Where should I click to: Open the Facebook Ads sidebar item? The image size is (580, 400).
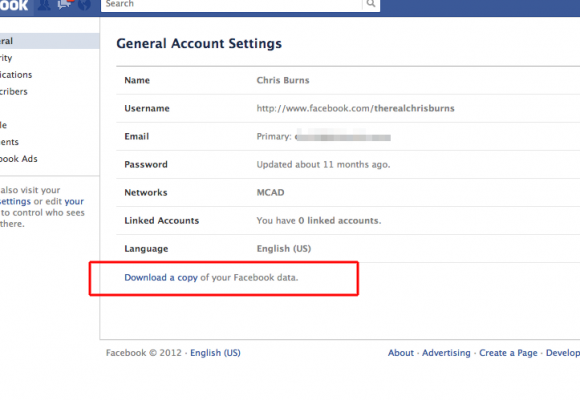[18, 159]
